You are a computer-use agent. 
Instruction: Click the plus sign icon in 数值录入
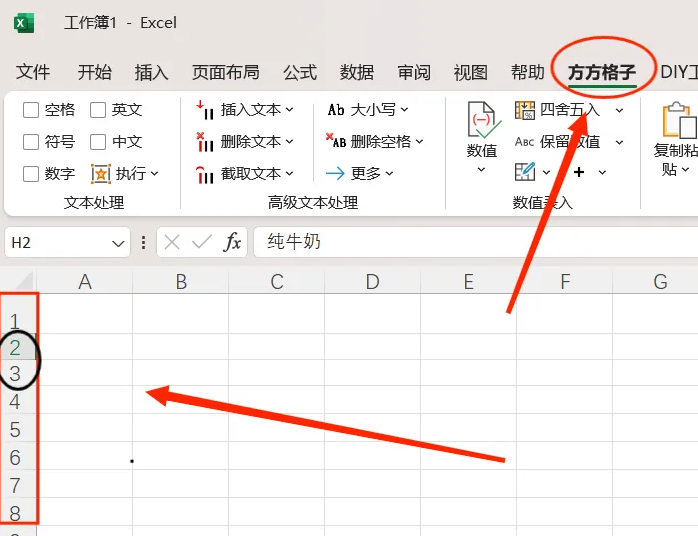[x=579, y=172]
